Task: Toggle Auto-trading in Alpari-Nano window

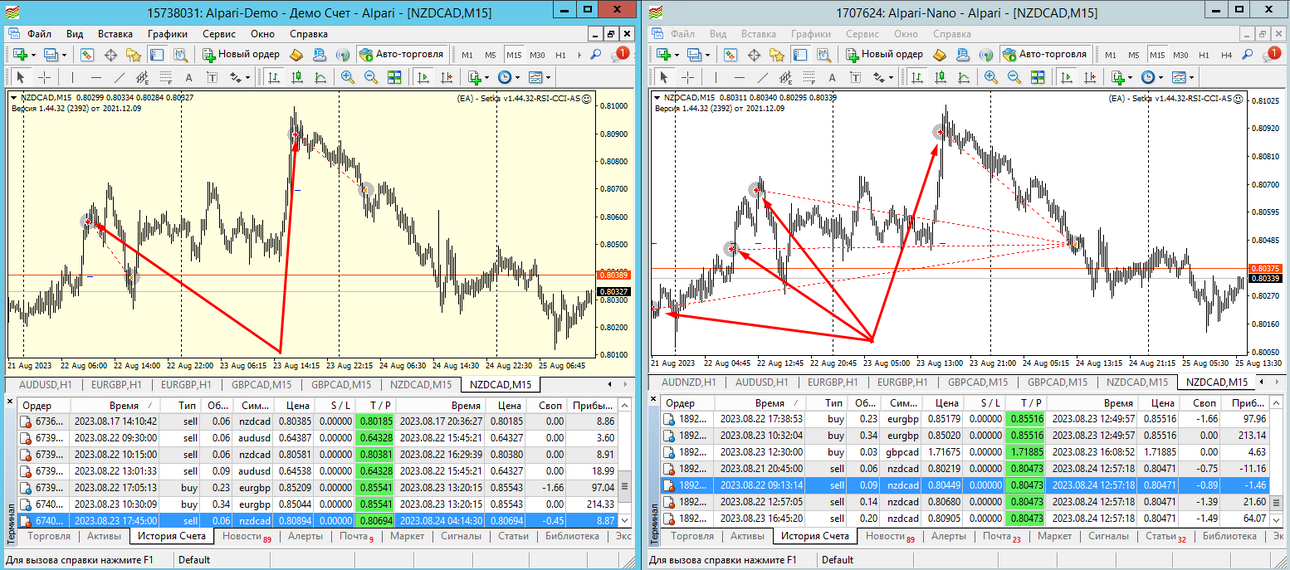Action: pos(1045,54)
